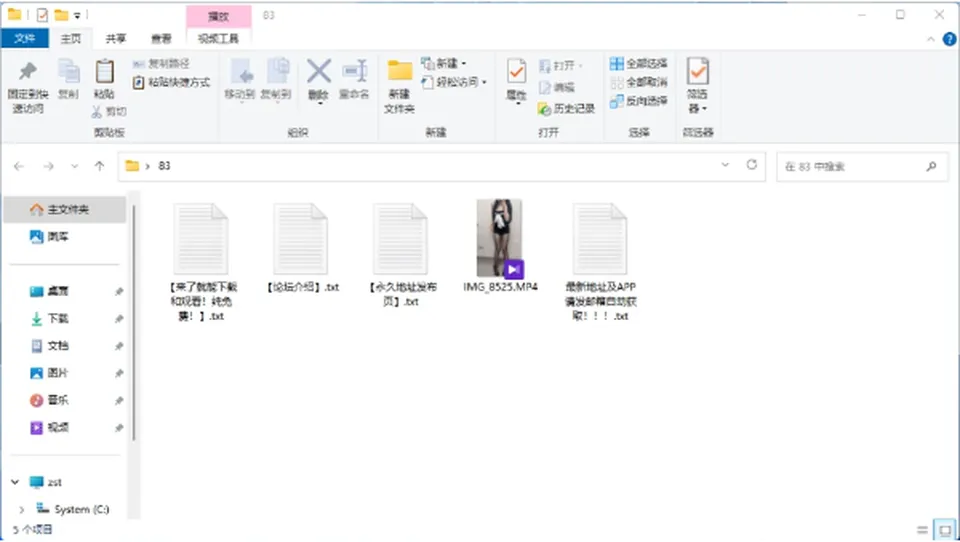Go forward with the right arrow

pyautogui.click(x=48, y=166)
